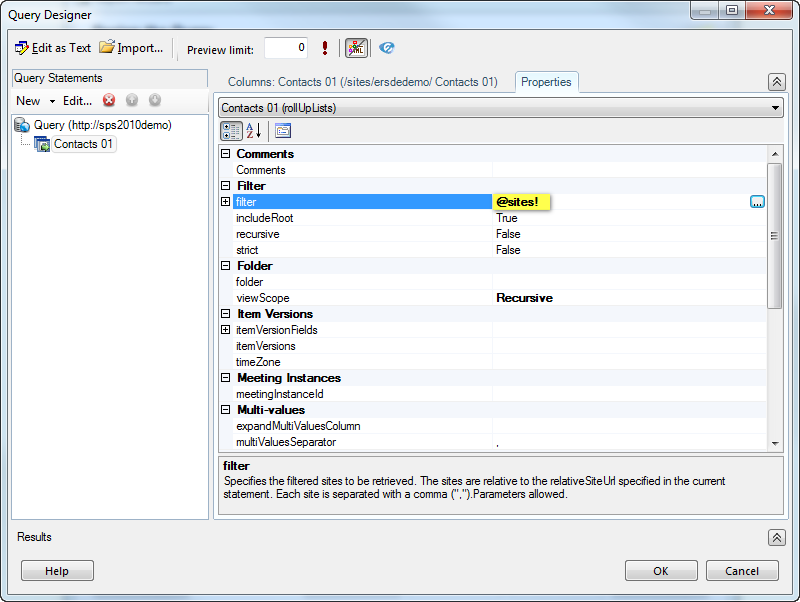Open the New statement dropdown arrow

[x=52, y=101]
